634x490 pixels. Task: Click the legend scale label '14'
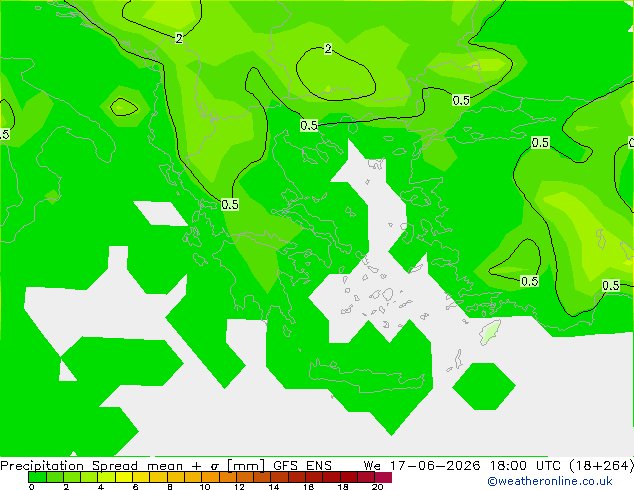pyautogui.click(x=274, y=487)
